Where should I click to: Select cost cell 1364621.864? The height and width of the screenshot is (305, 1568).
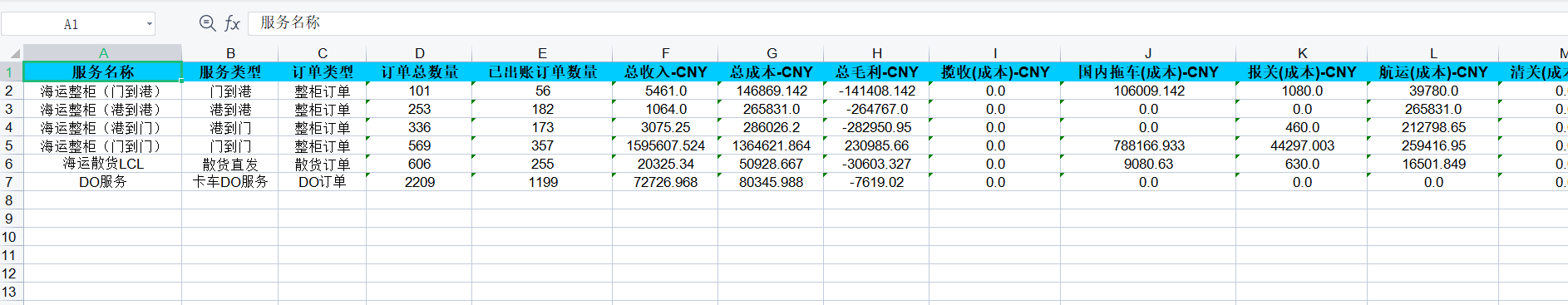(x=771, y=145)
